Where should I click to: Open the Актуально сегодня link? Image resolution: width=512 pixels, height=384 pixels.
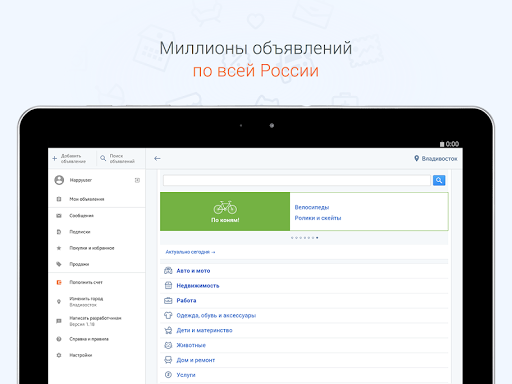click(190, 252)
